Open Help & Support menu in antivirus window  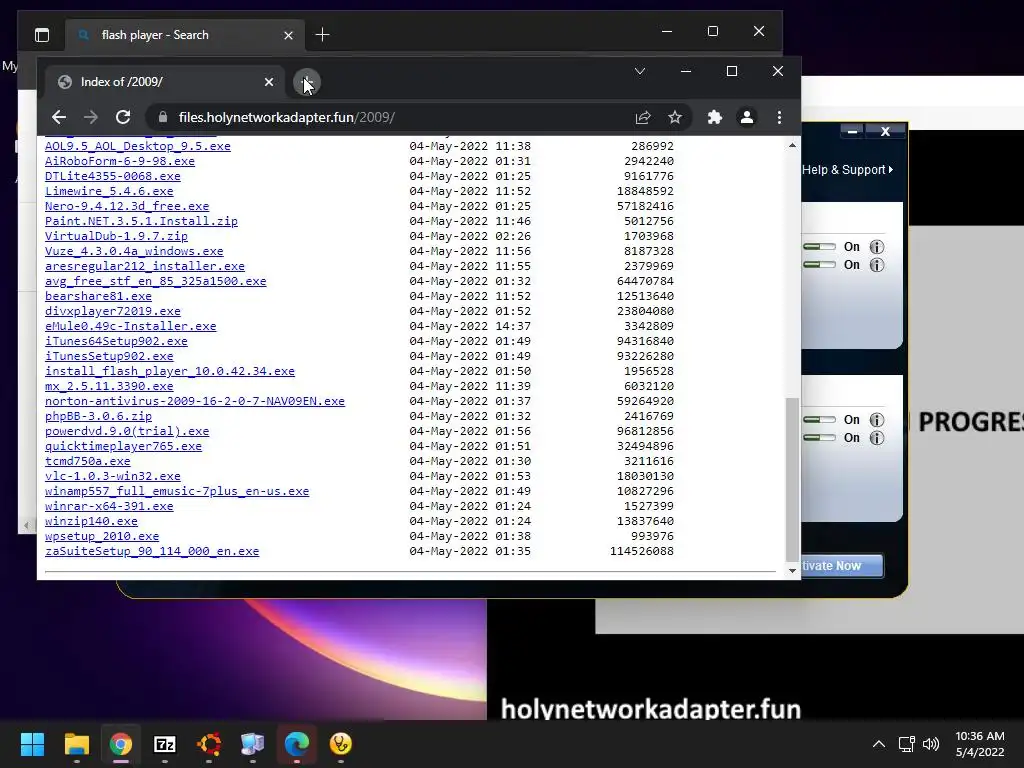[847, 170]
